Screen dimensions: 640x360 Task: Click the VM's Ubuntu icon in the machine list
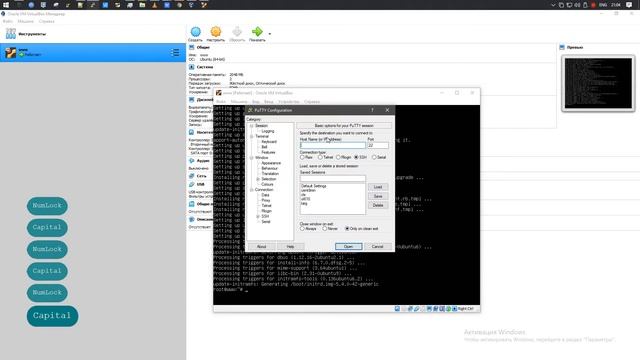click(11, 52)
